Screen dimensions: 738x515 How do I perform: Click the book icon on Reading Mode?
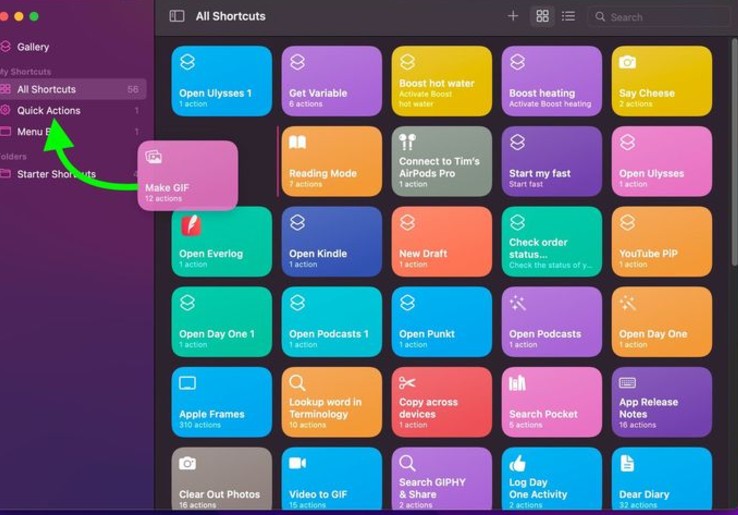297,142
